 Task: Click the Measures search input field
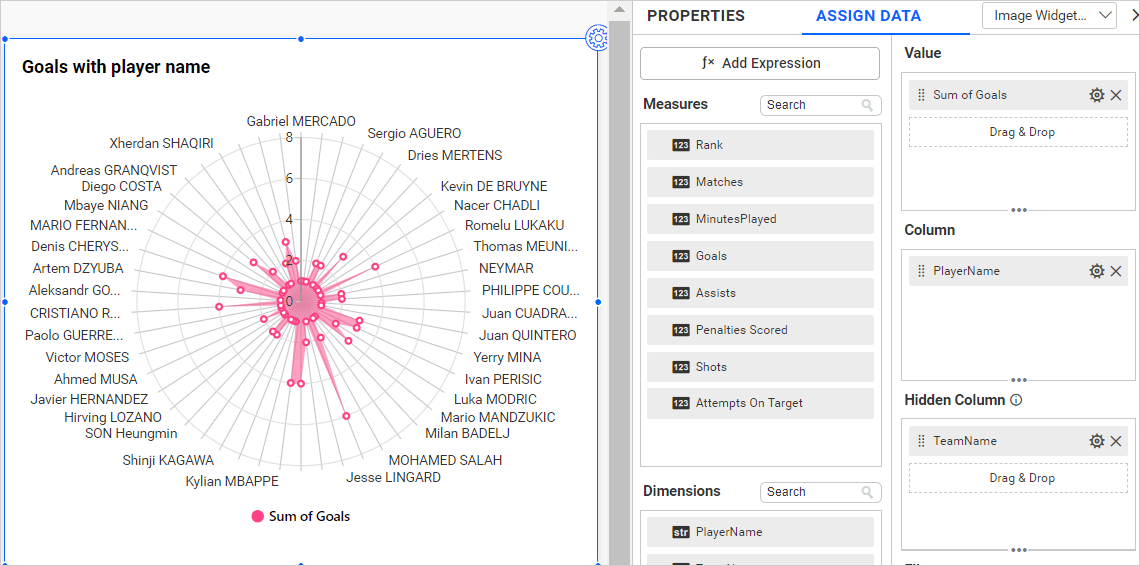click(x=808, y=105)
